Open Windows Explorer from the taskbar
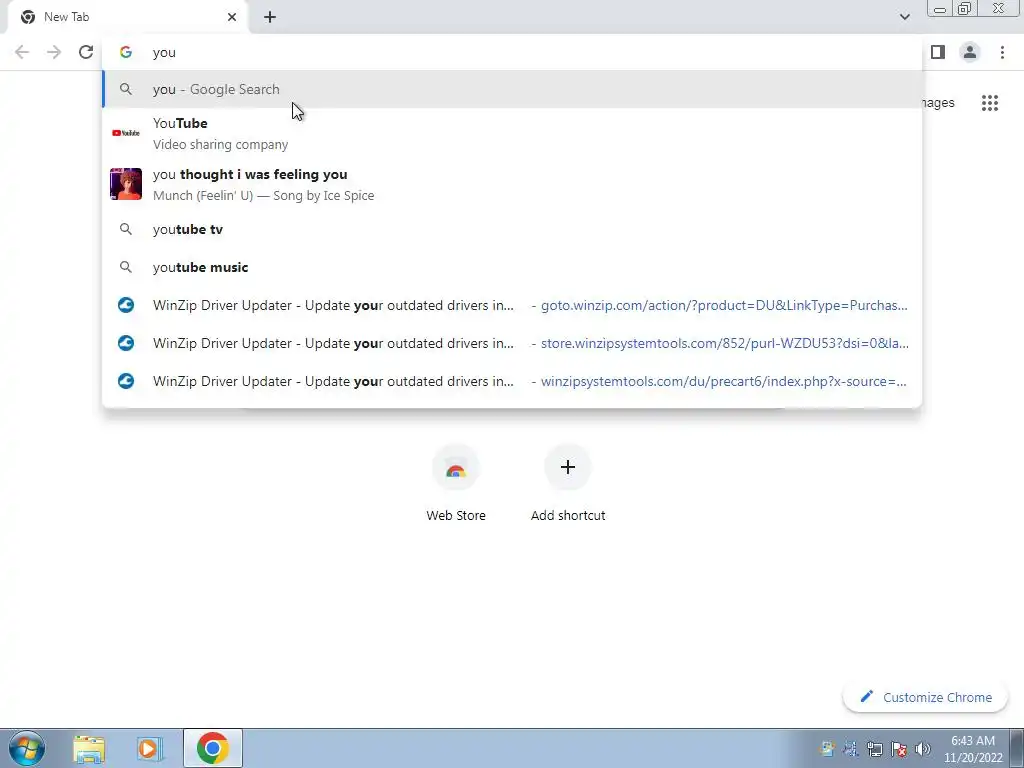Image resolution: width=1024 pixels, height=768 pixels. point(89,748)
